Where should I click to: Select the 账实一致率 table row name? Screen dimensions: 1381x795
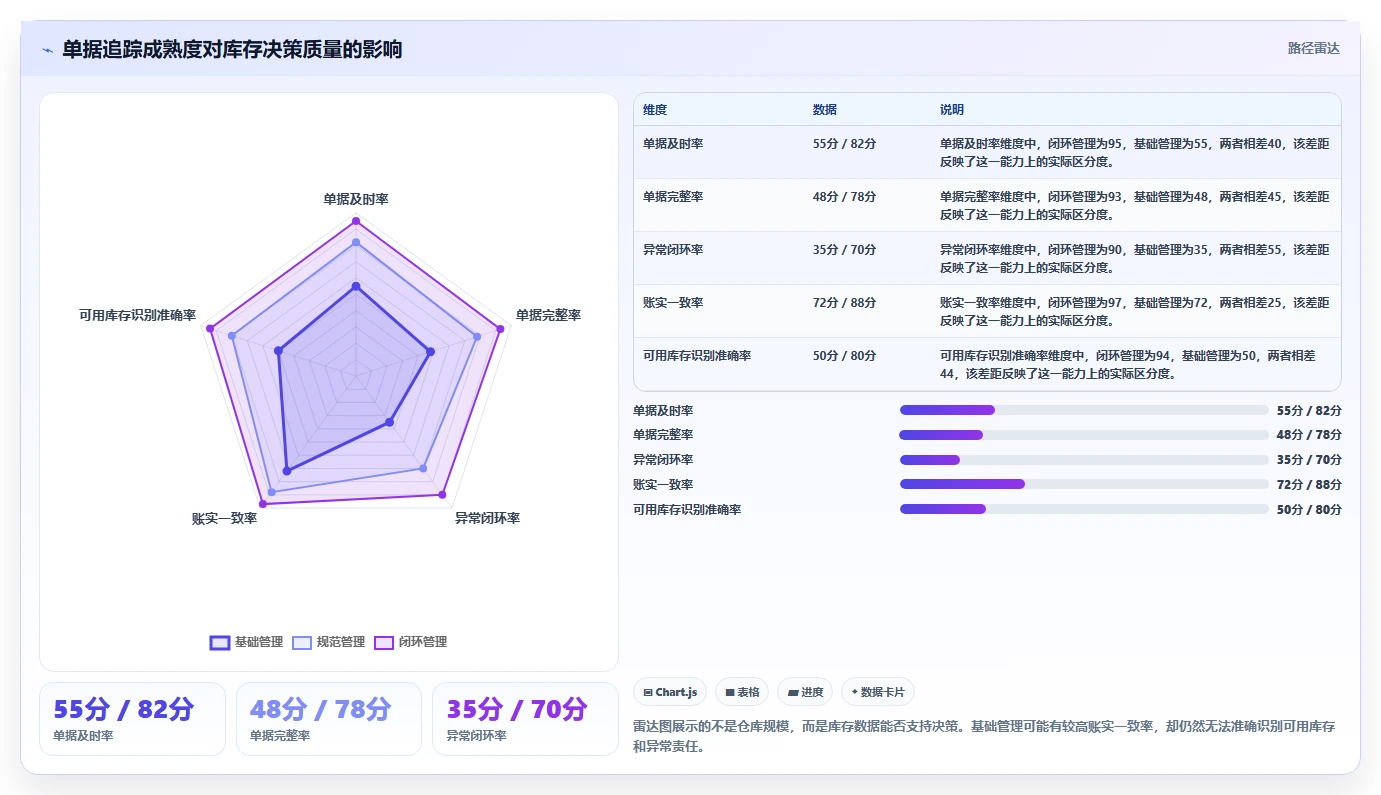pos(673,303)
